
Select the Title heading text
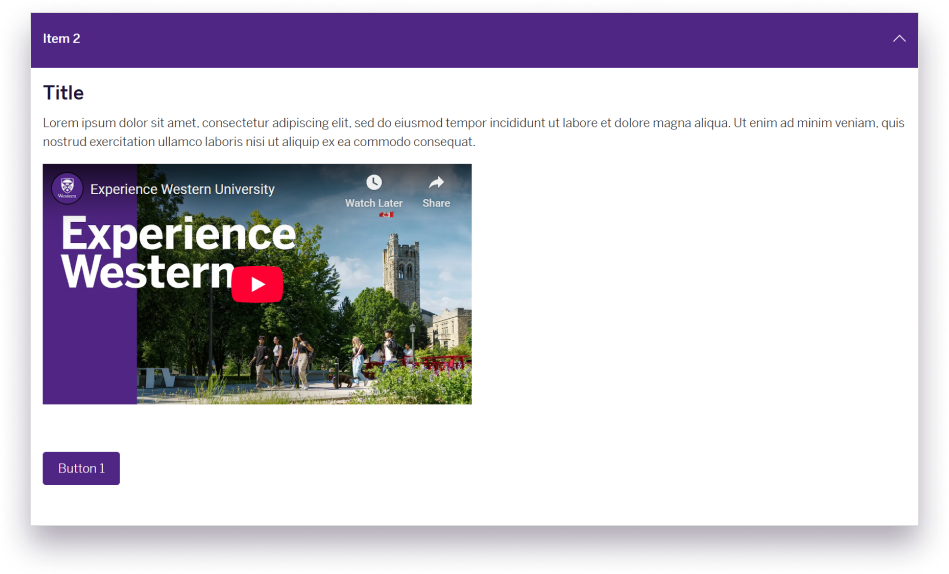click(64, 93)
